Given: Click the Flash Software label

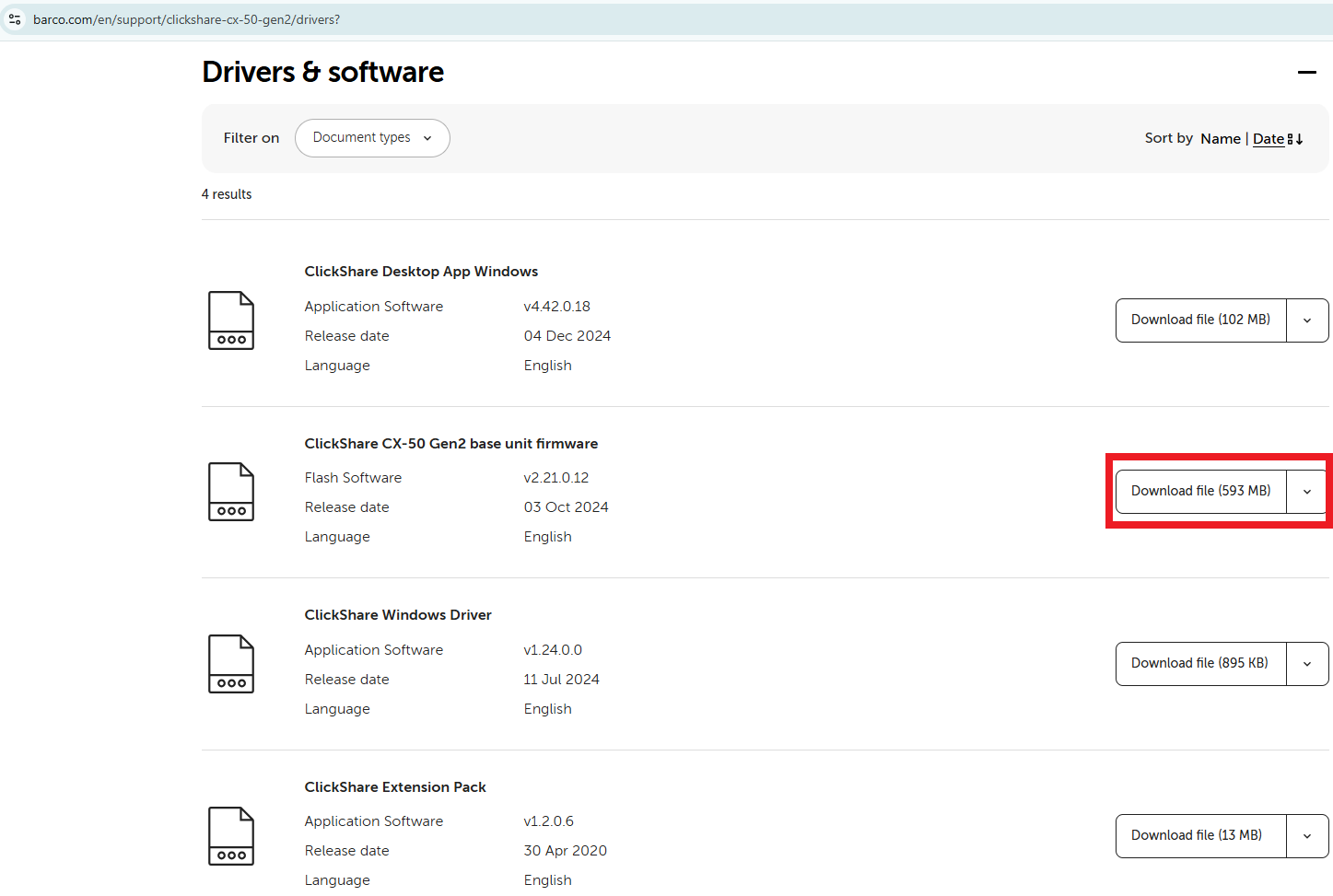Looking at the screenshot, I should coord(354,478).
